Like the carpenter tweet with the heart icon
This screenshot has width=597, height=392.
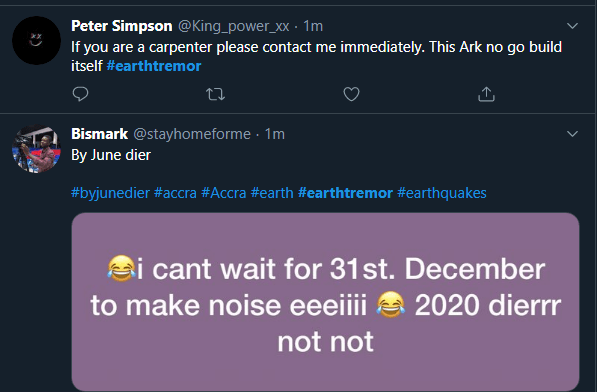[351, 94]
